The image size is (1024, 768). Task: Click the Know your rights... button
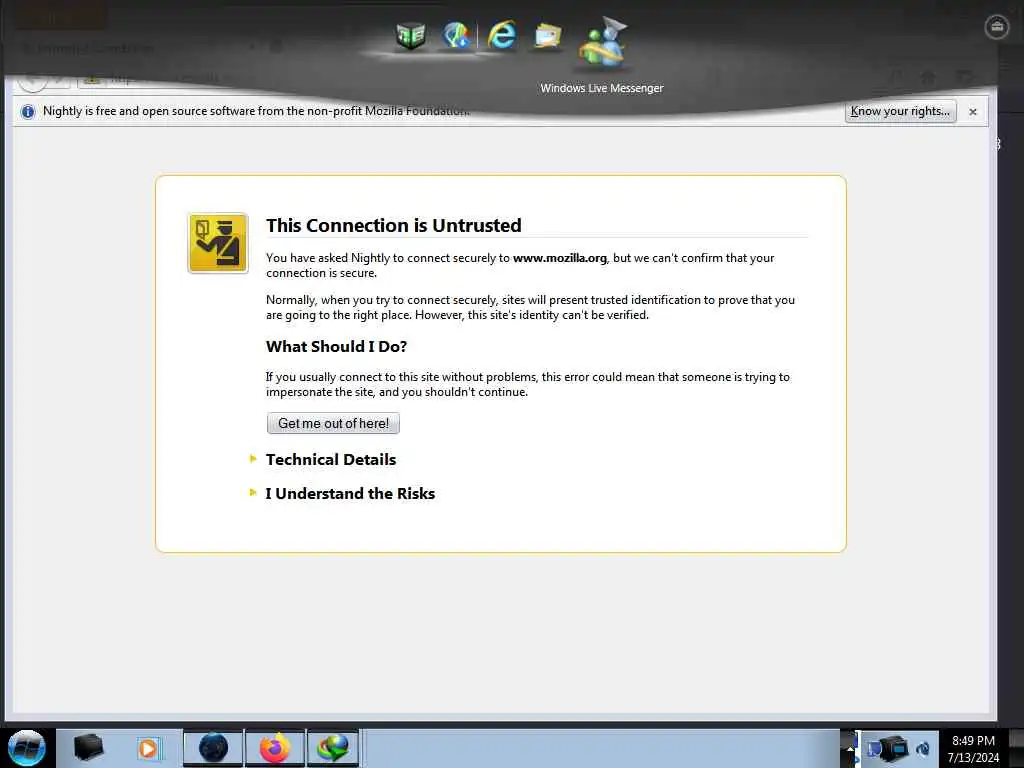(901, 111)
